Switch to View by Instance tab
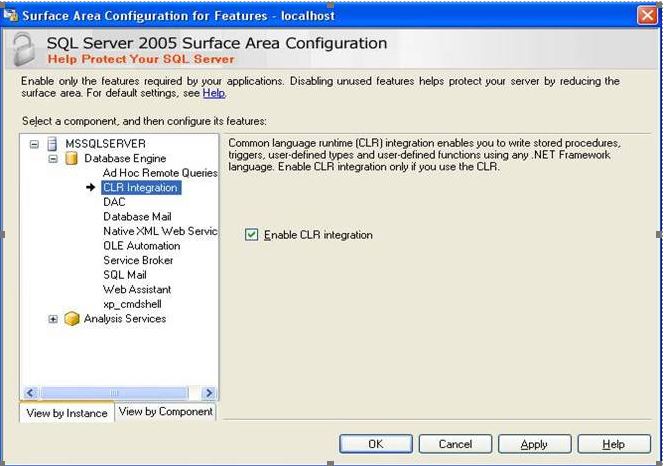The height and width of the screenshot is (466, 664). click(67, 413)
